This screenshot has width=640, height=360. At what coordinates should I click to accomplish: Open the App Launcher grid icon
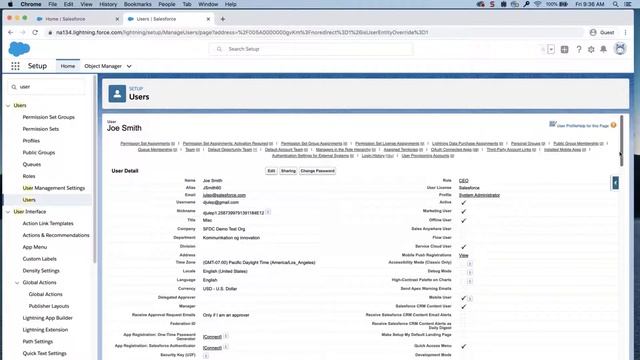15,66
